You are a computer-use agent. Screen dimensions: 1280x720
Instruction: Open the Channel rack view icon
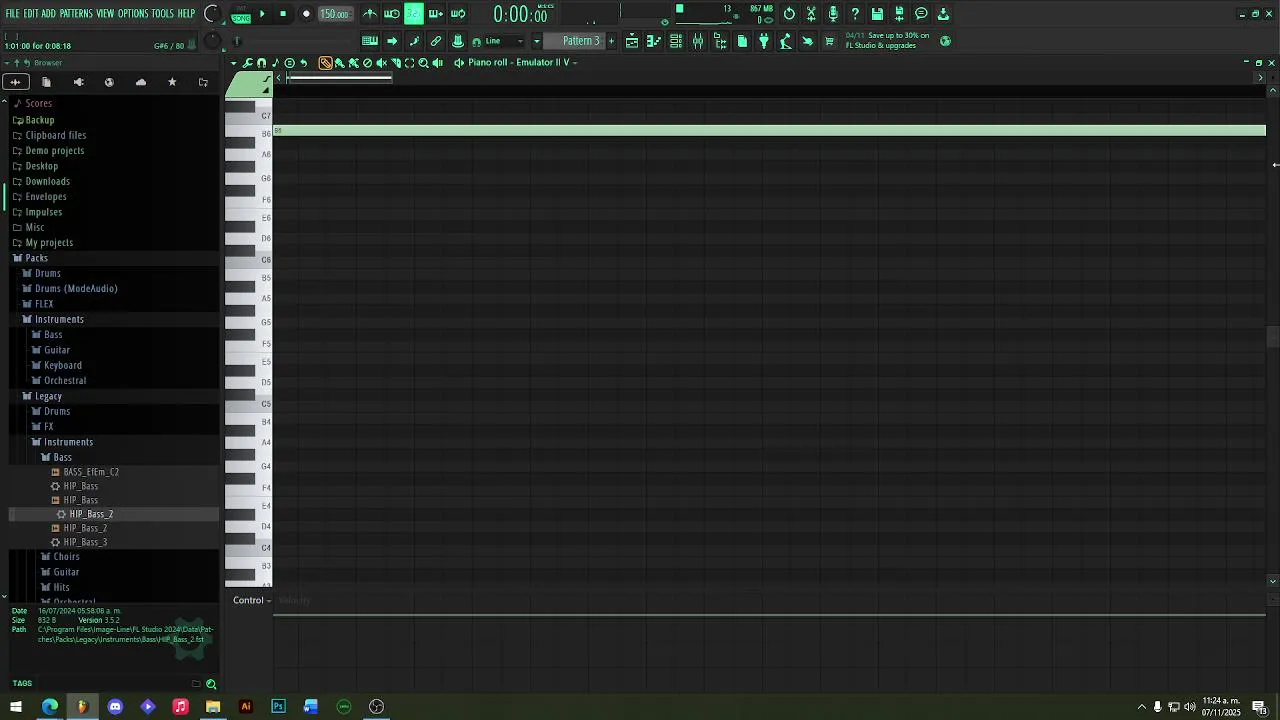pos(676,41)
